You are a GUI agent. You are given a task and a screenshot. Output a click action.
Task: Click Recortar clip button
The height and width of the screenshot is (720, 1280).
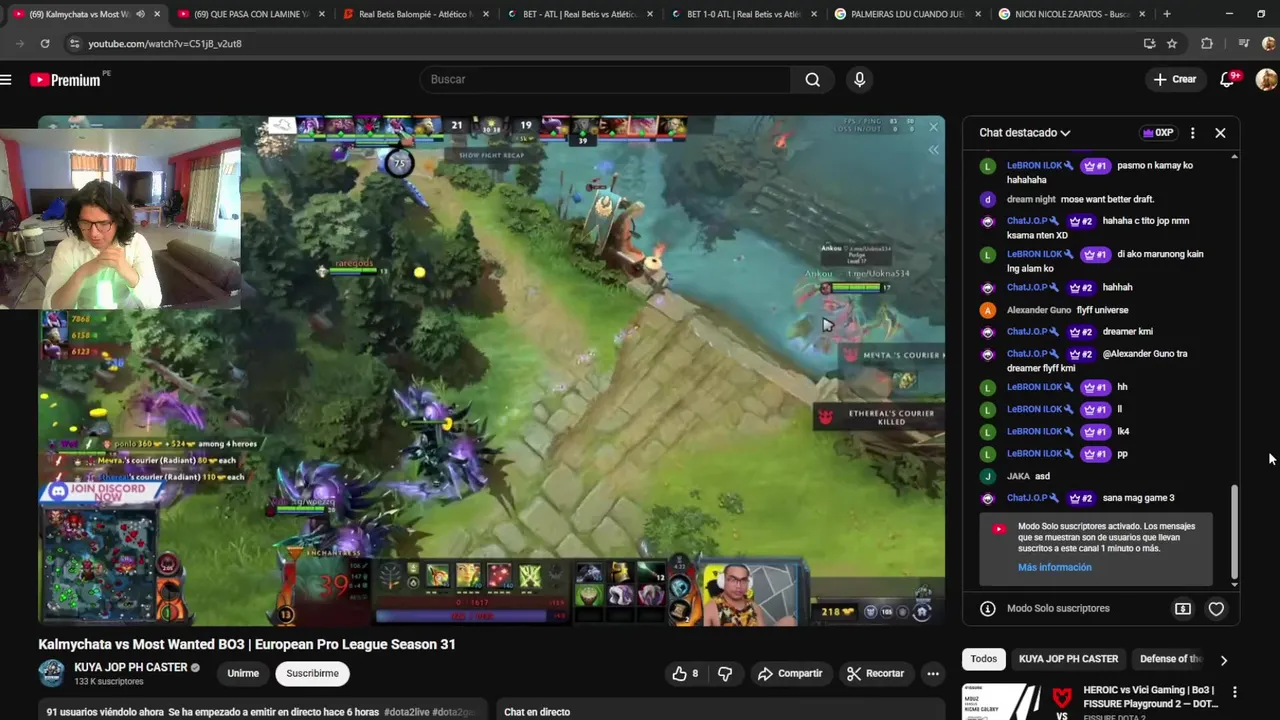coord(875,674)
